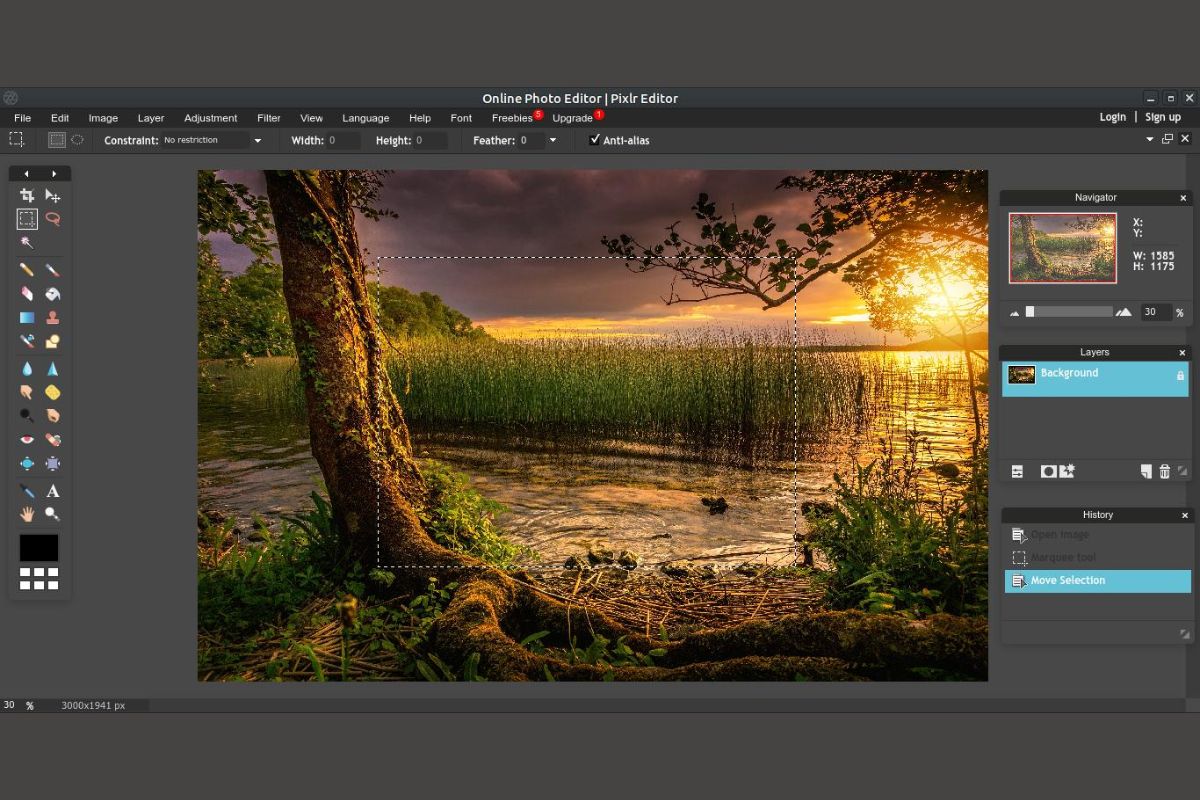
Task: Unlock the Background layer via lock icon
Action: click(1180, 375)
